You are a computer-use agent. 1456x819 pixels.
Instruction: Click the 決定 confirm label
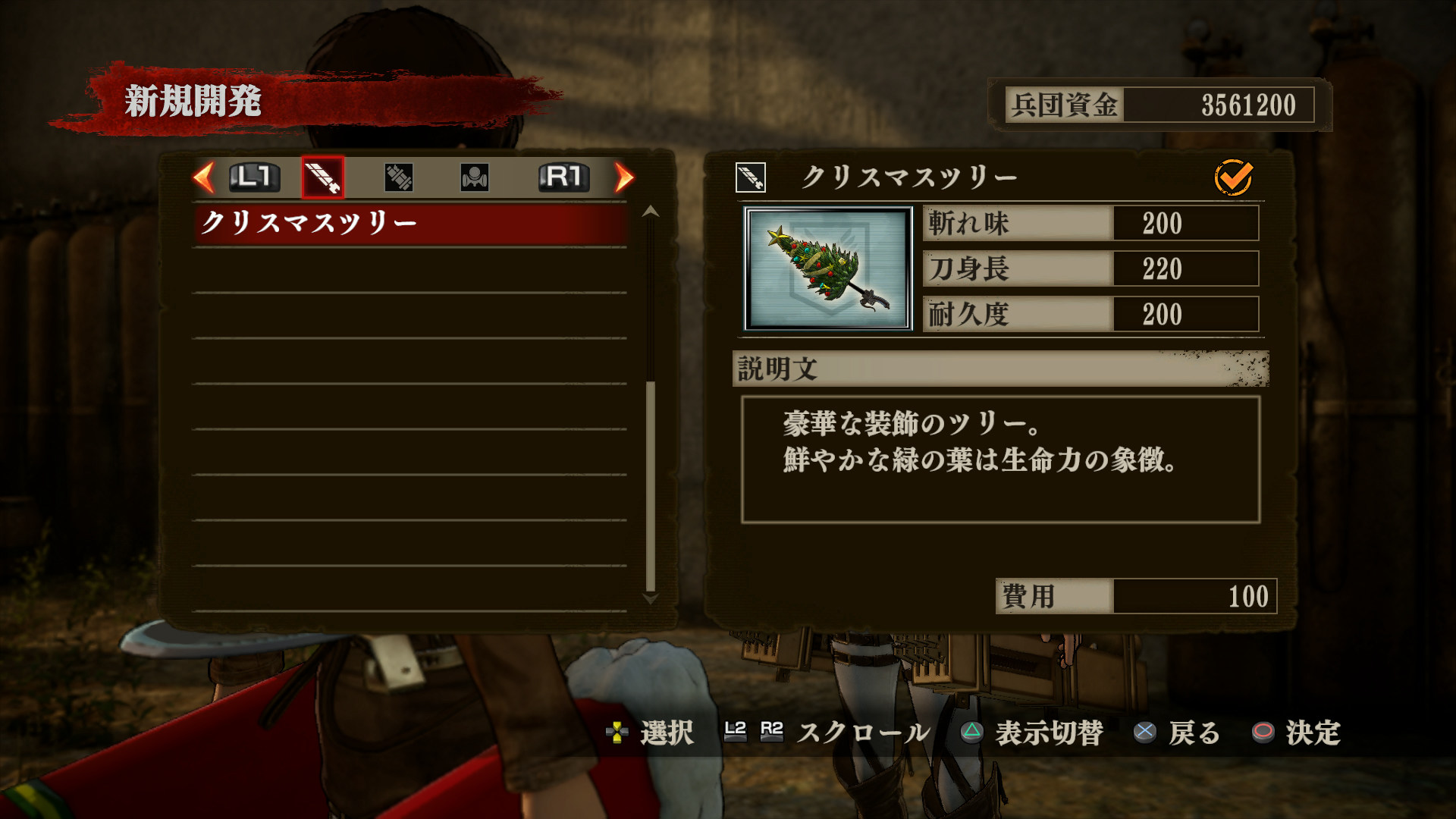(x=1313, y=733)
